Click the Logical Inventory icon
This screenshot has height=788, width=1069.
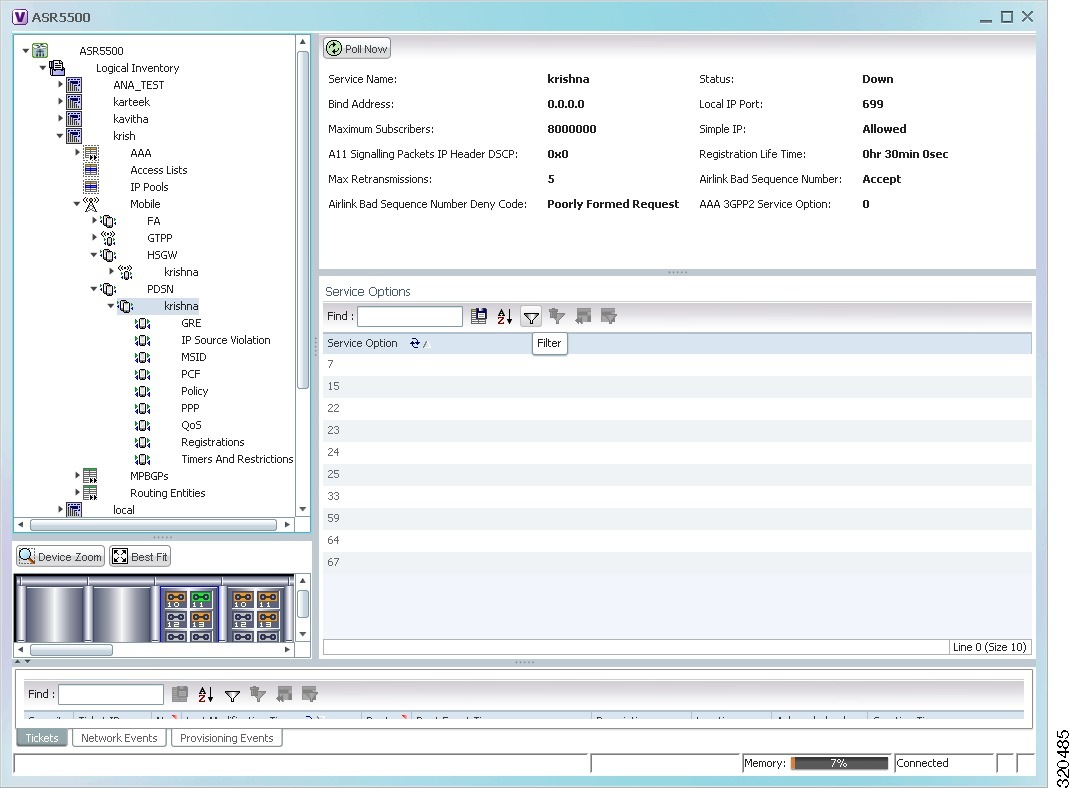[57, 67]
